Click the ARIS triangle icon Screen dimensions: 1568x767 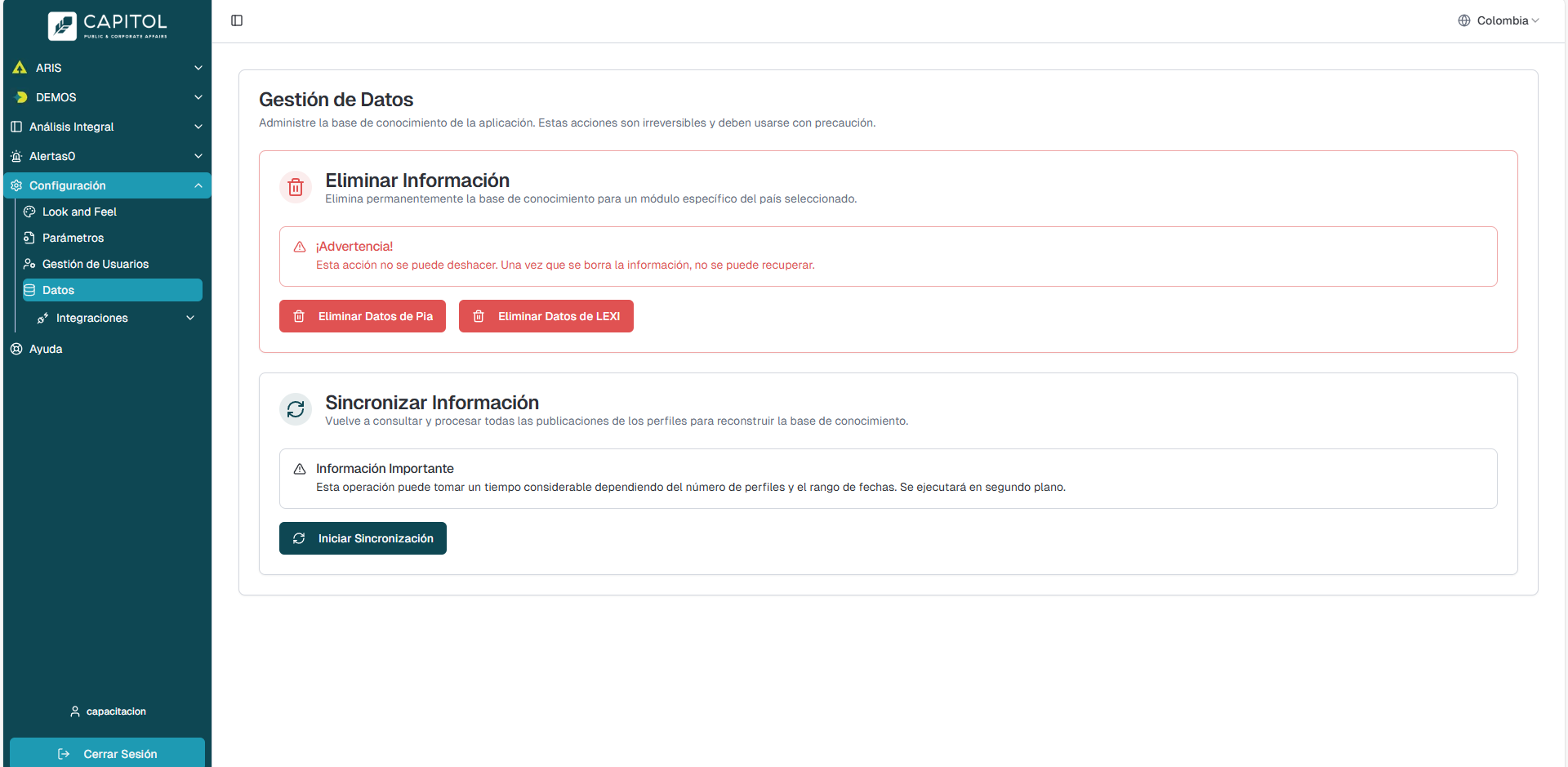(20, 68)
